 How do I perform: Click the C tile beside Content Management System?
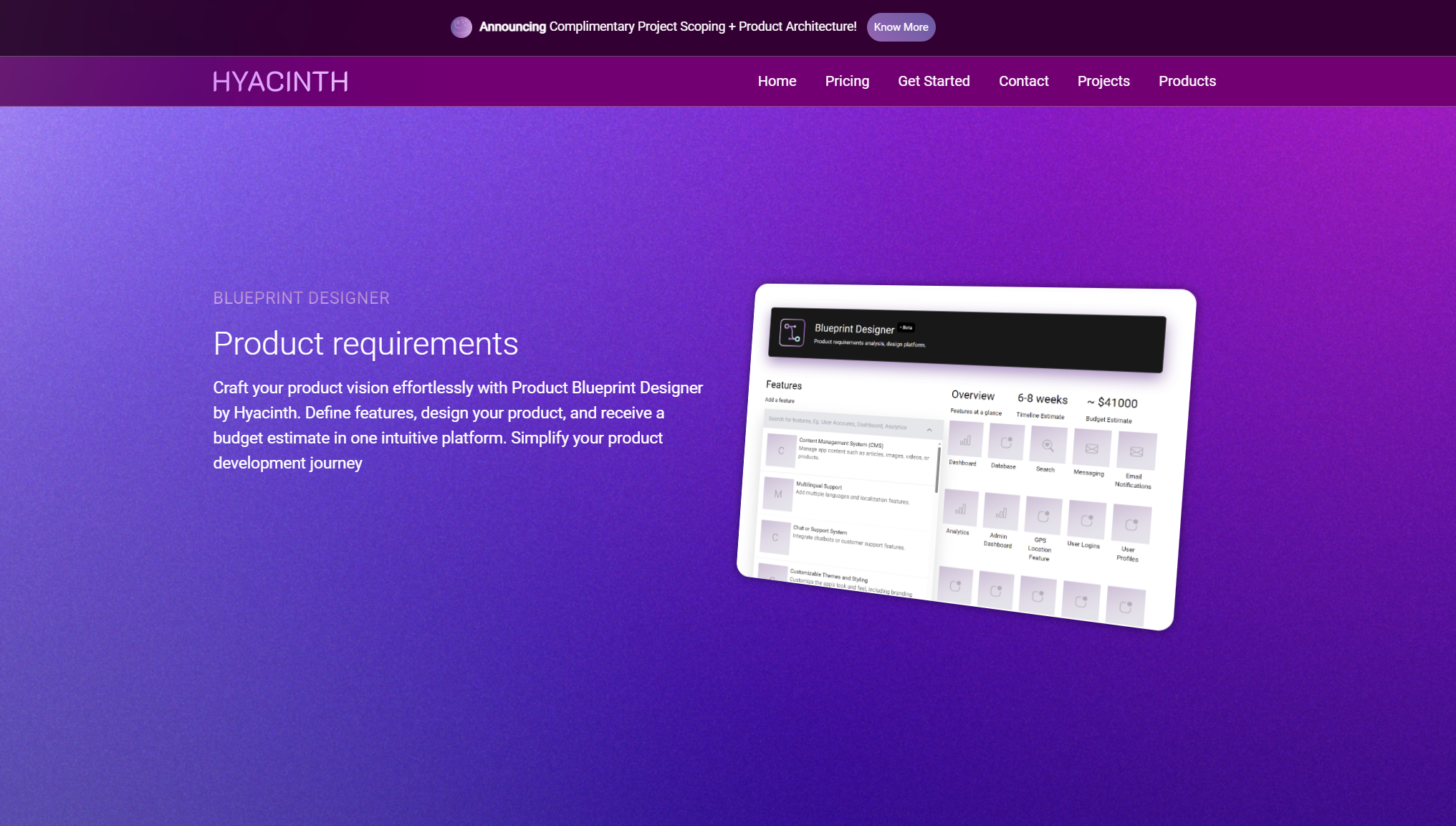coord(781,451)
